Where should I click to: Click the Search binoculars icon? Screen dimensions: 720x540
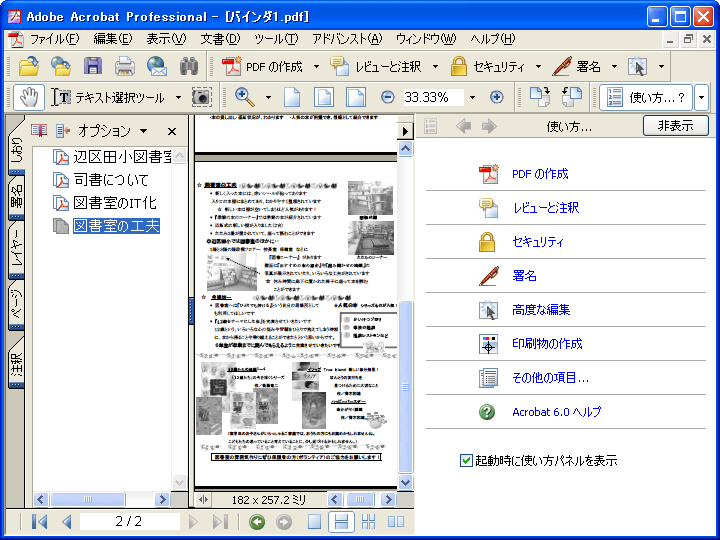pyautogui.click(x=189, y=67)
